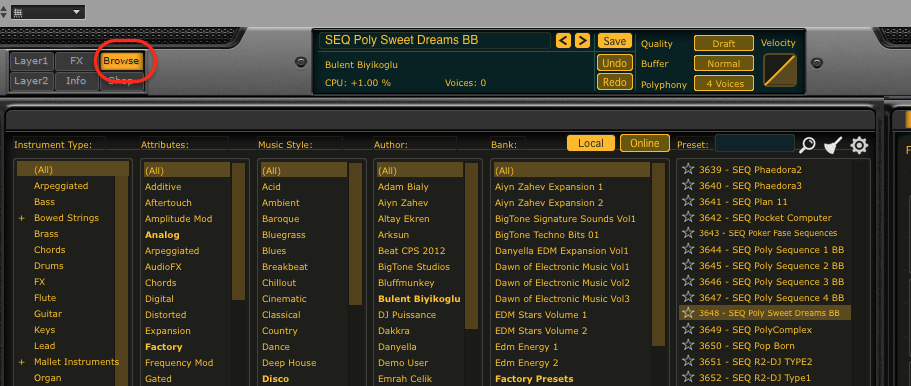911x386 pixels.
Task: Expand Mallet Instruments instrument type
Action: tap(22, 362)
